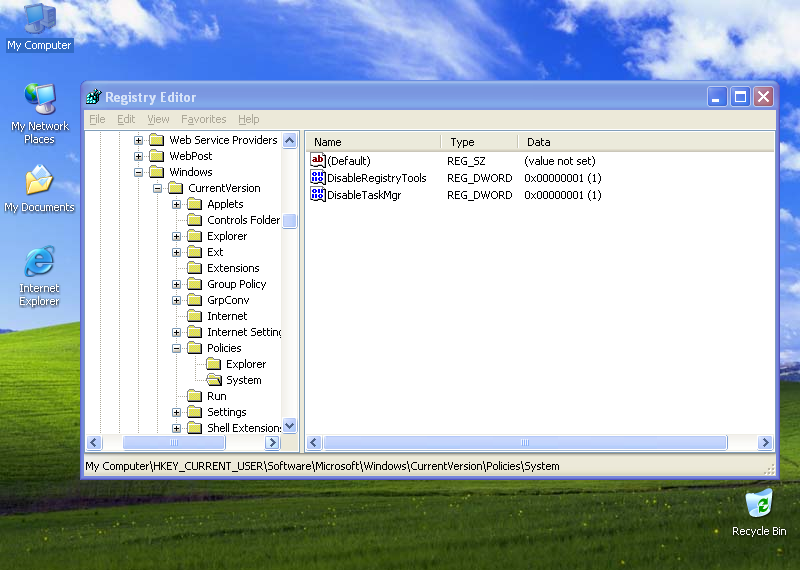This screenshot has height=570, width=800.
Task: Collapse the CurrentVersion key
Action: click(157, 188)
